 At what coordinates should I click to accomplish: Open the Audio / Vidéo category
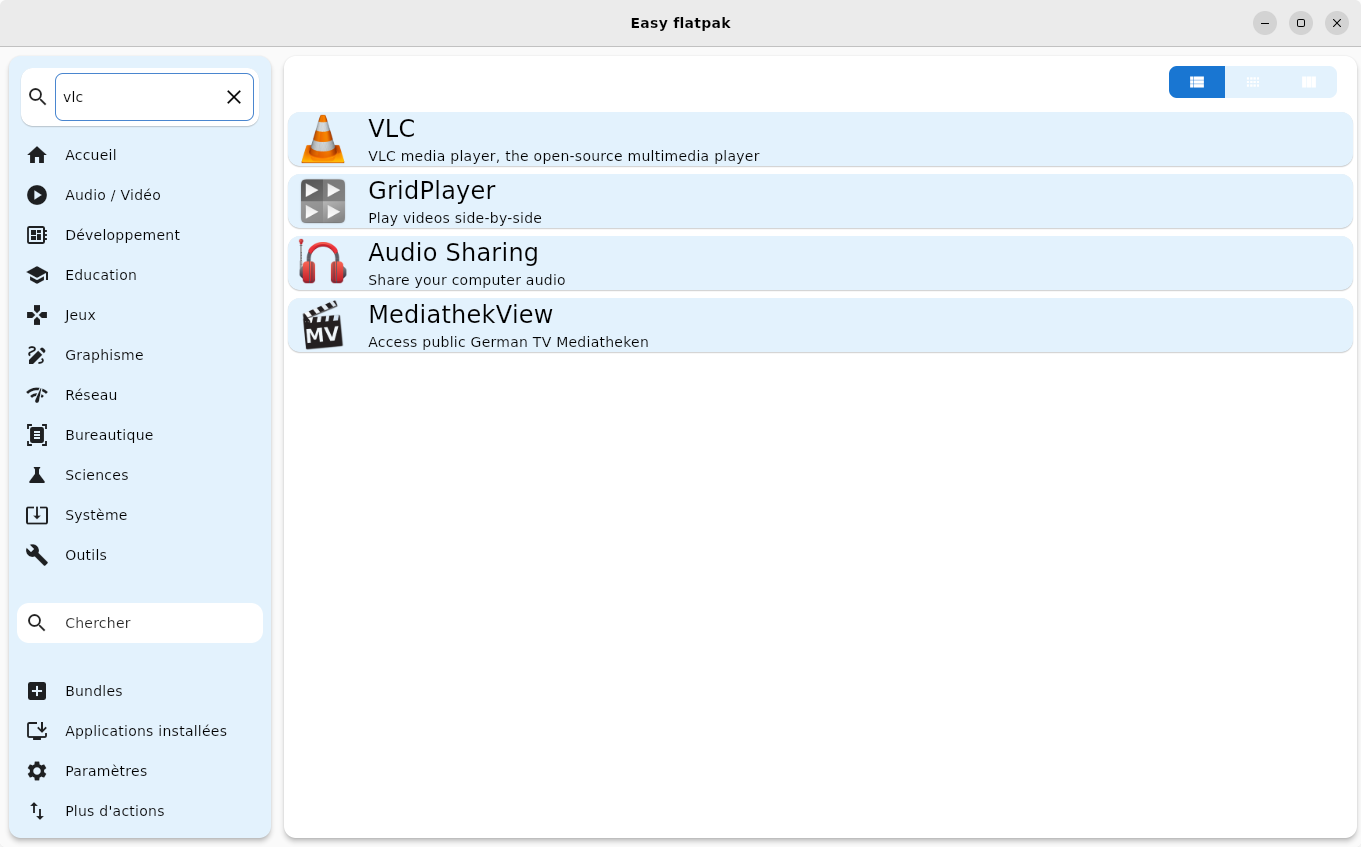click(140, 195)
